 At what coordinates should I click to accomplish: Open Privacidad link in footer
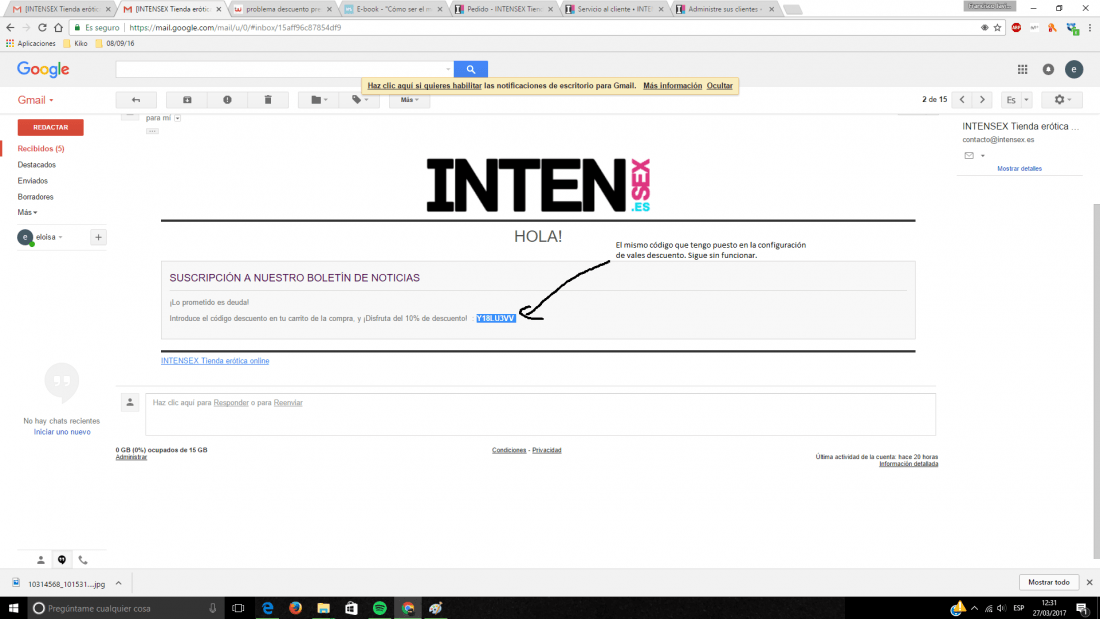(x=546, y=451)
